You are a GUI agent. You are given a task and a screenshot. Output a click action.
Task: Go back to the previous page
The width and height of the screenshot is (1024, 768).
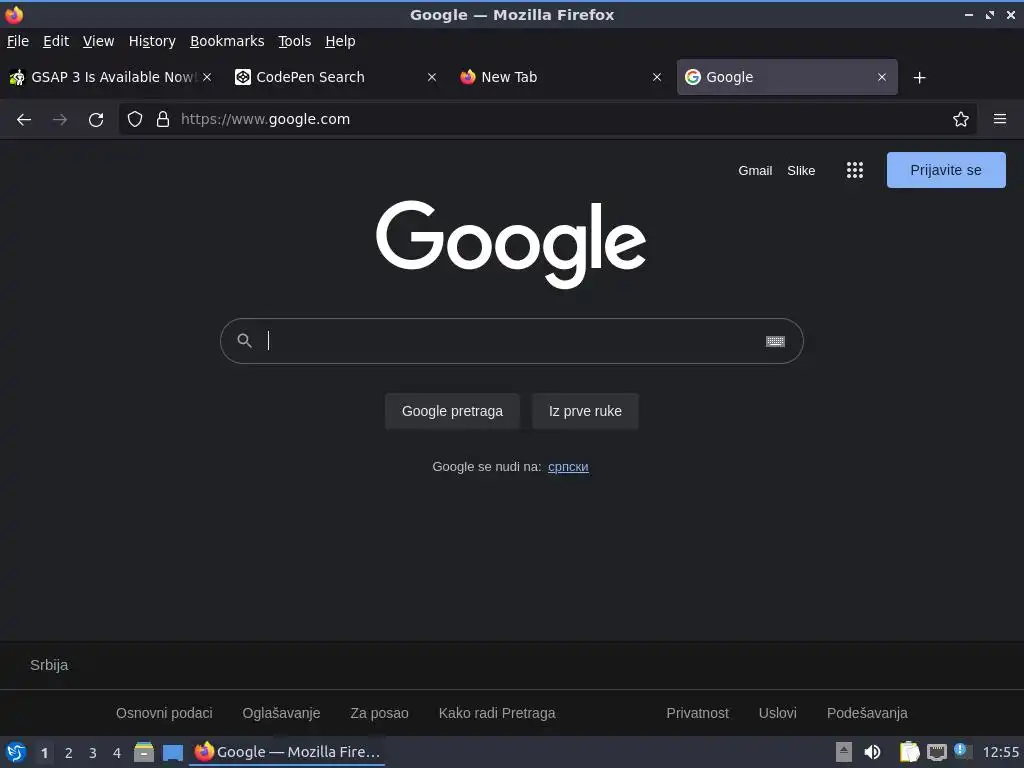click(x=24, y=120)
